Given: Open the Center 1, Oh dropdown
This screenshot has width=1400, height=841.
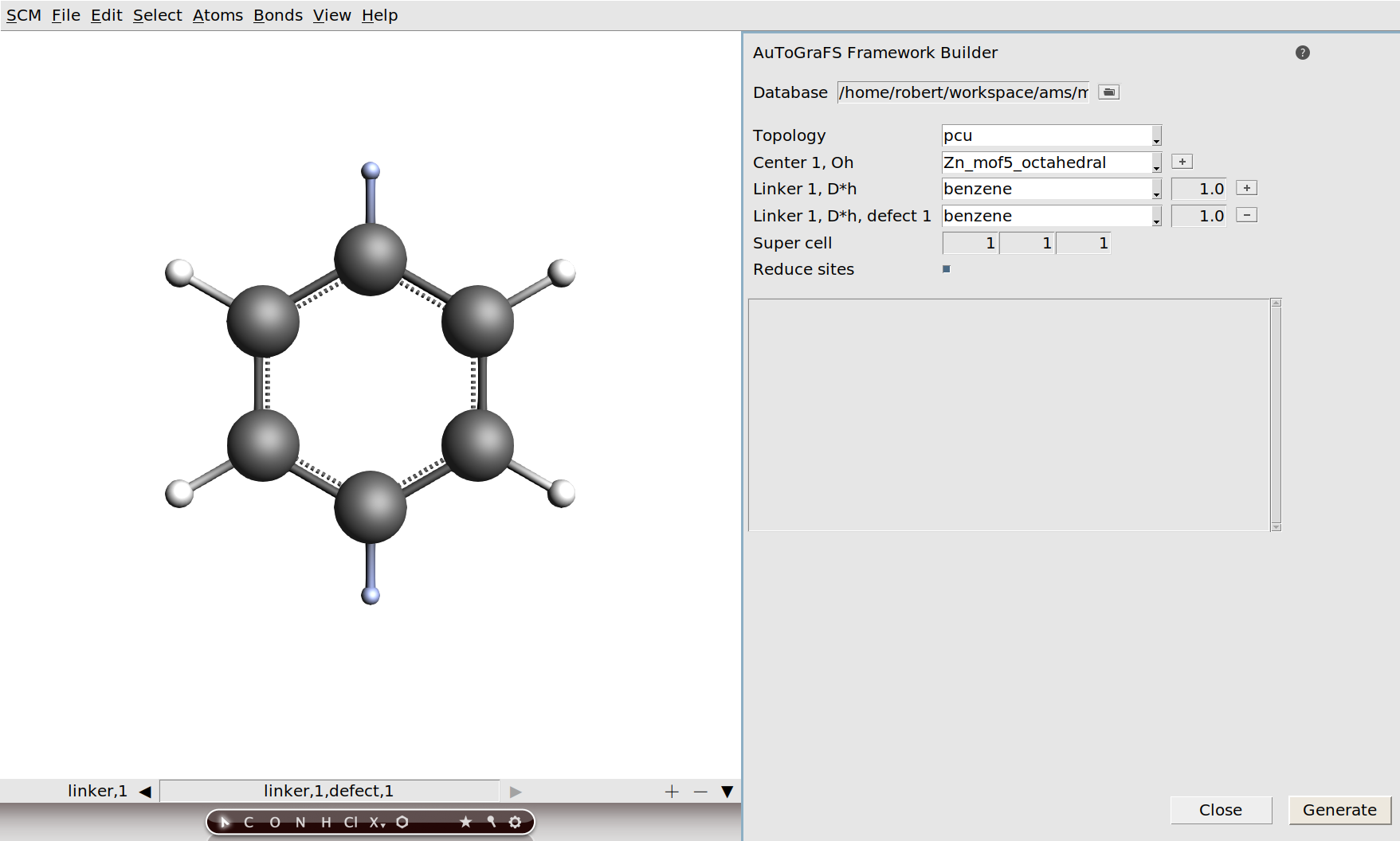Looking at the screenshot, I should 1156,162.
